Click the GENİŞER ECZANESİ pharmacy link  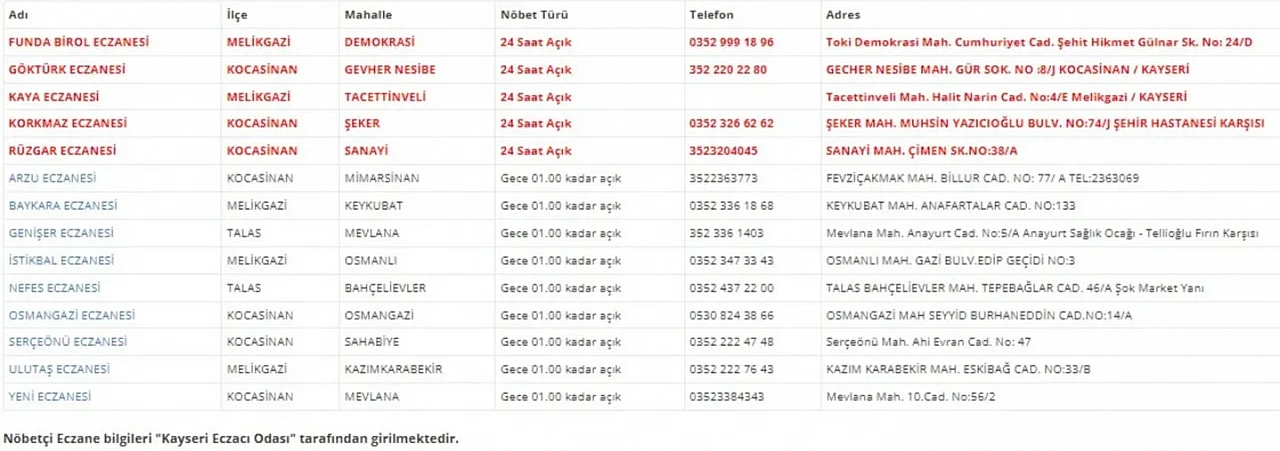61,233
